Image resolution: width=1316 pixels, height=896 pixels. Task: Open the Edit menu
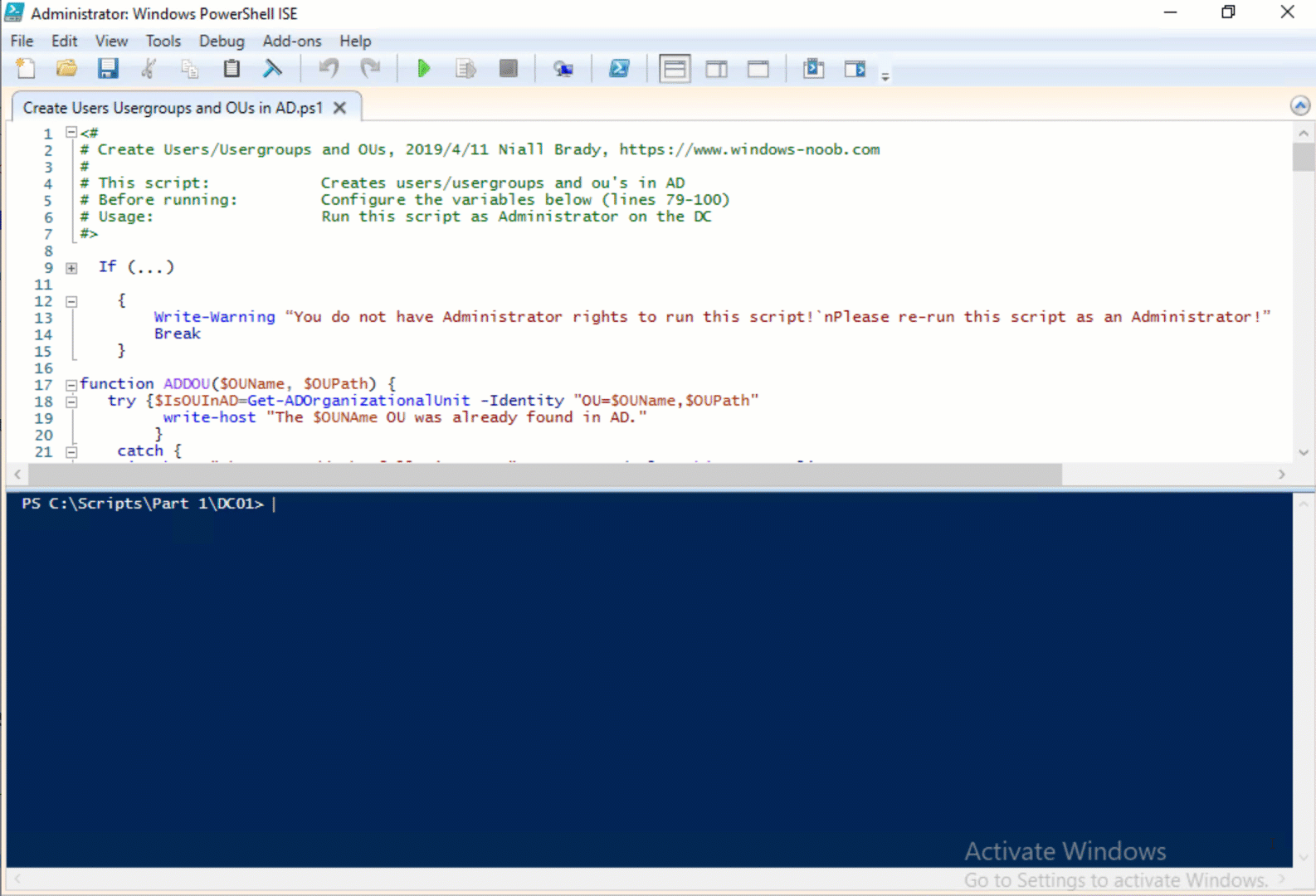[64, 41]
